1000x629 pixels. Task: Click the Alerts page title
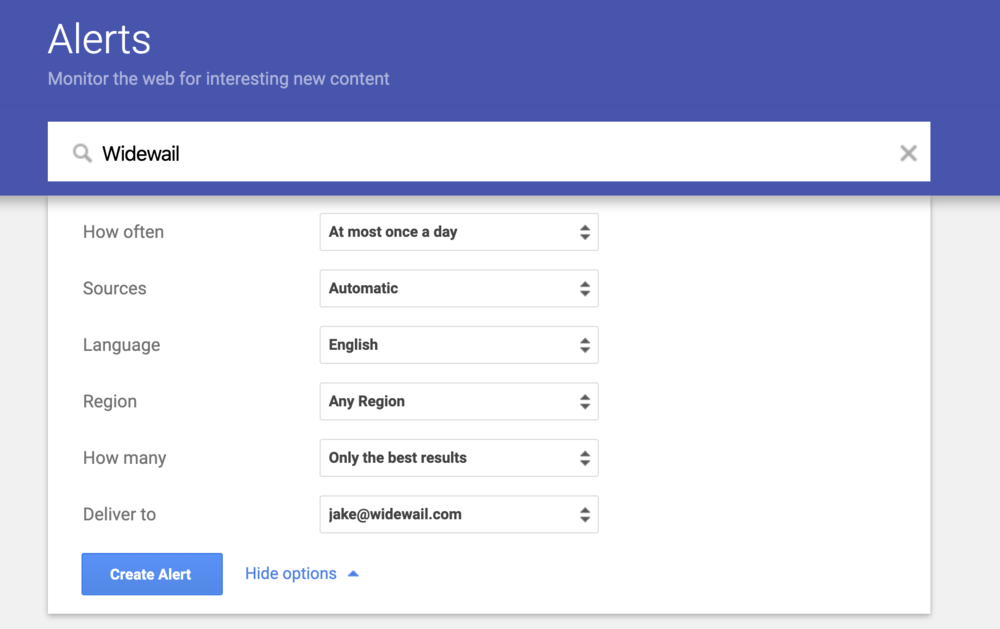click(98, 39)
